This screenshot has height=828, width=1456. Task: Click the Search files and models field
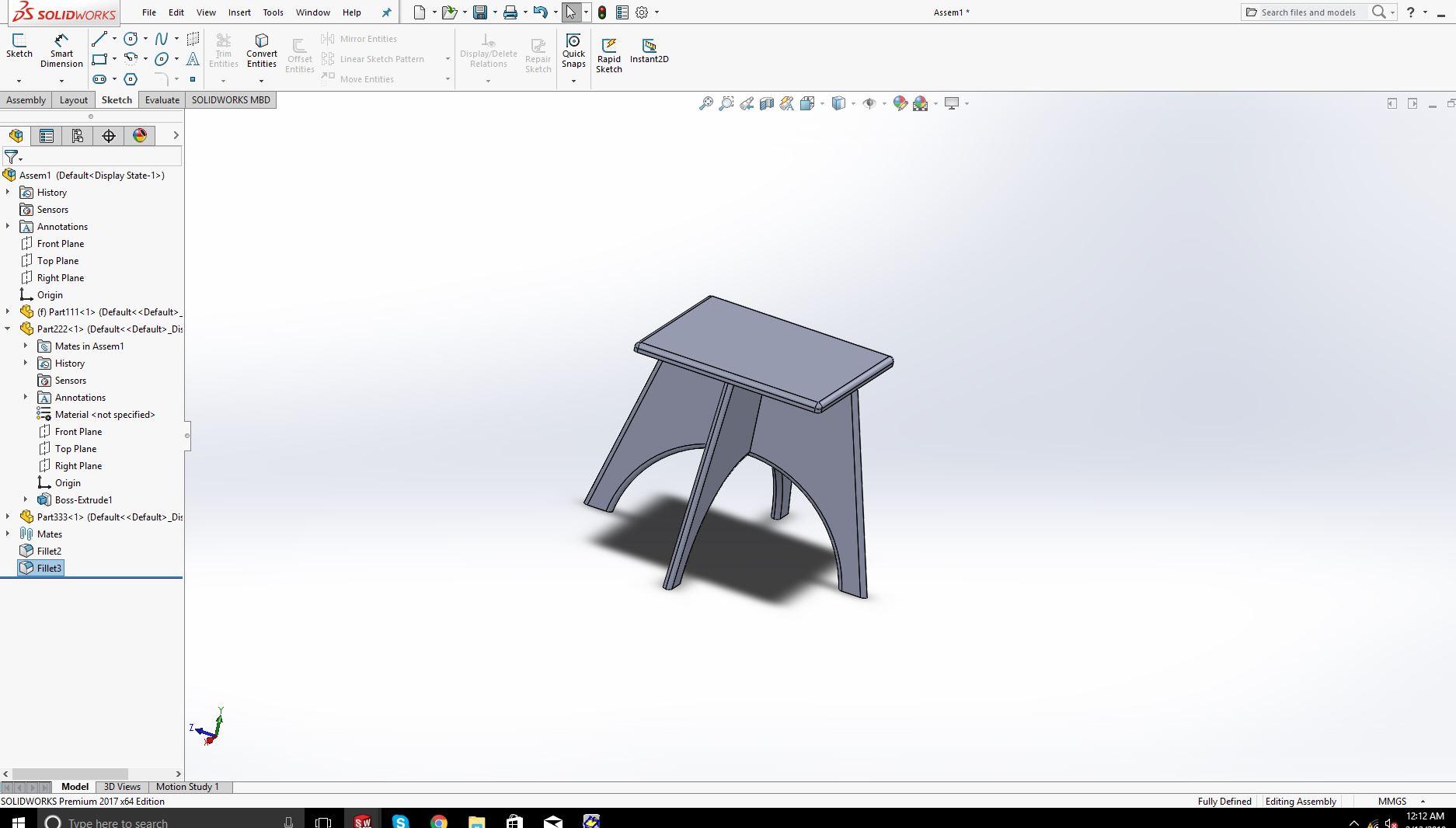tap(1308, 12)
